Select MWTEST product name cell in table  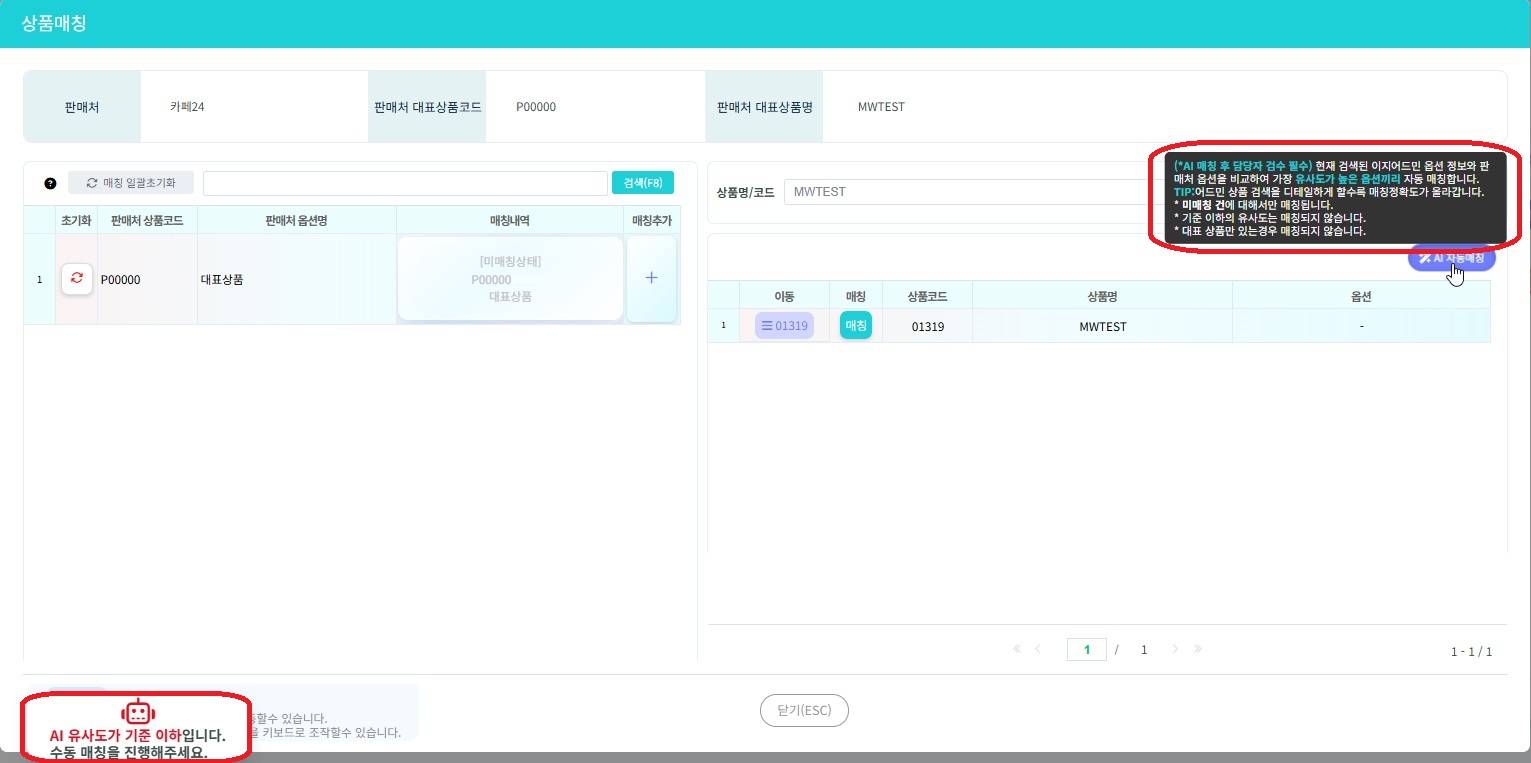pos(1102,327)
